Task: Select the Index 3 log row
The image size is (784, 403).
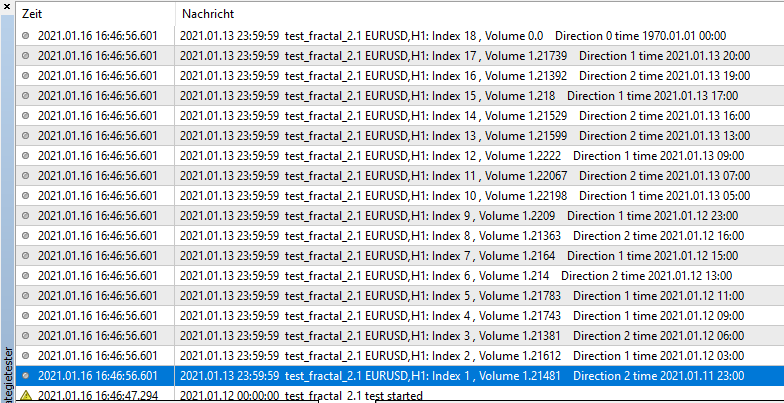Action: (x=400, y=336)
